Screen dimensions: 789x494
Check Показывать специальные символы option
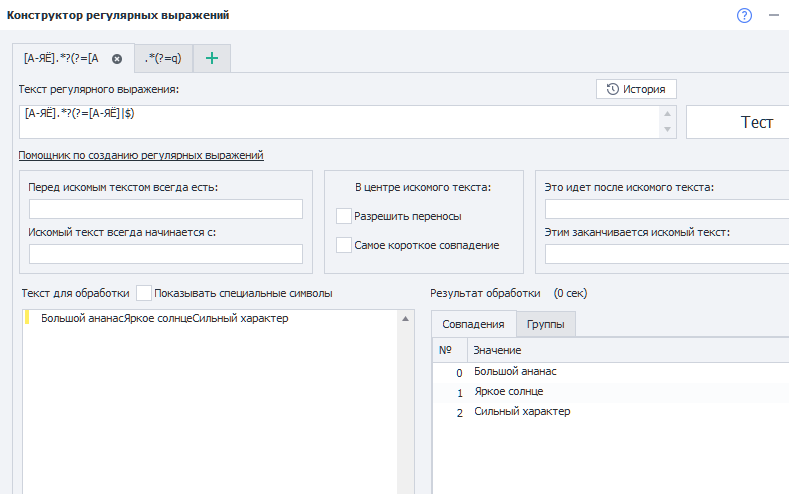[x=144, y=293]
